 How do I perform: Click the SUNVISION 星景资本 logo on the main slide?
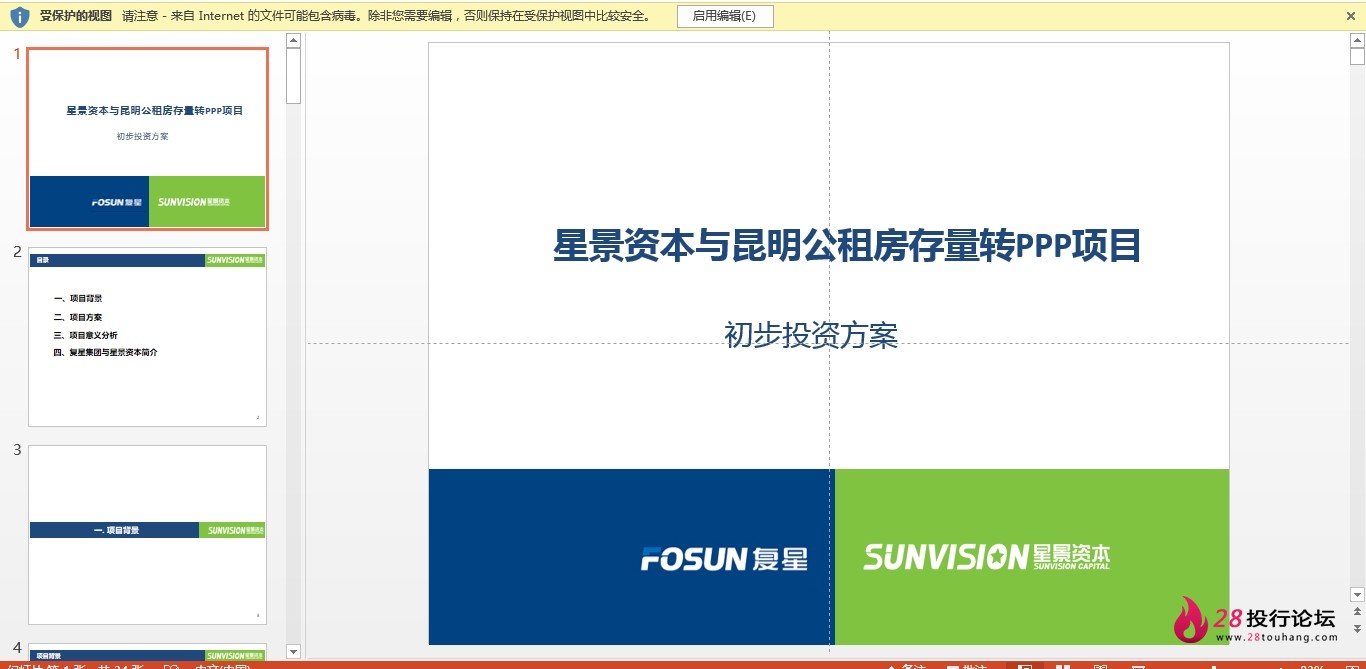pos(987,556)
